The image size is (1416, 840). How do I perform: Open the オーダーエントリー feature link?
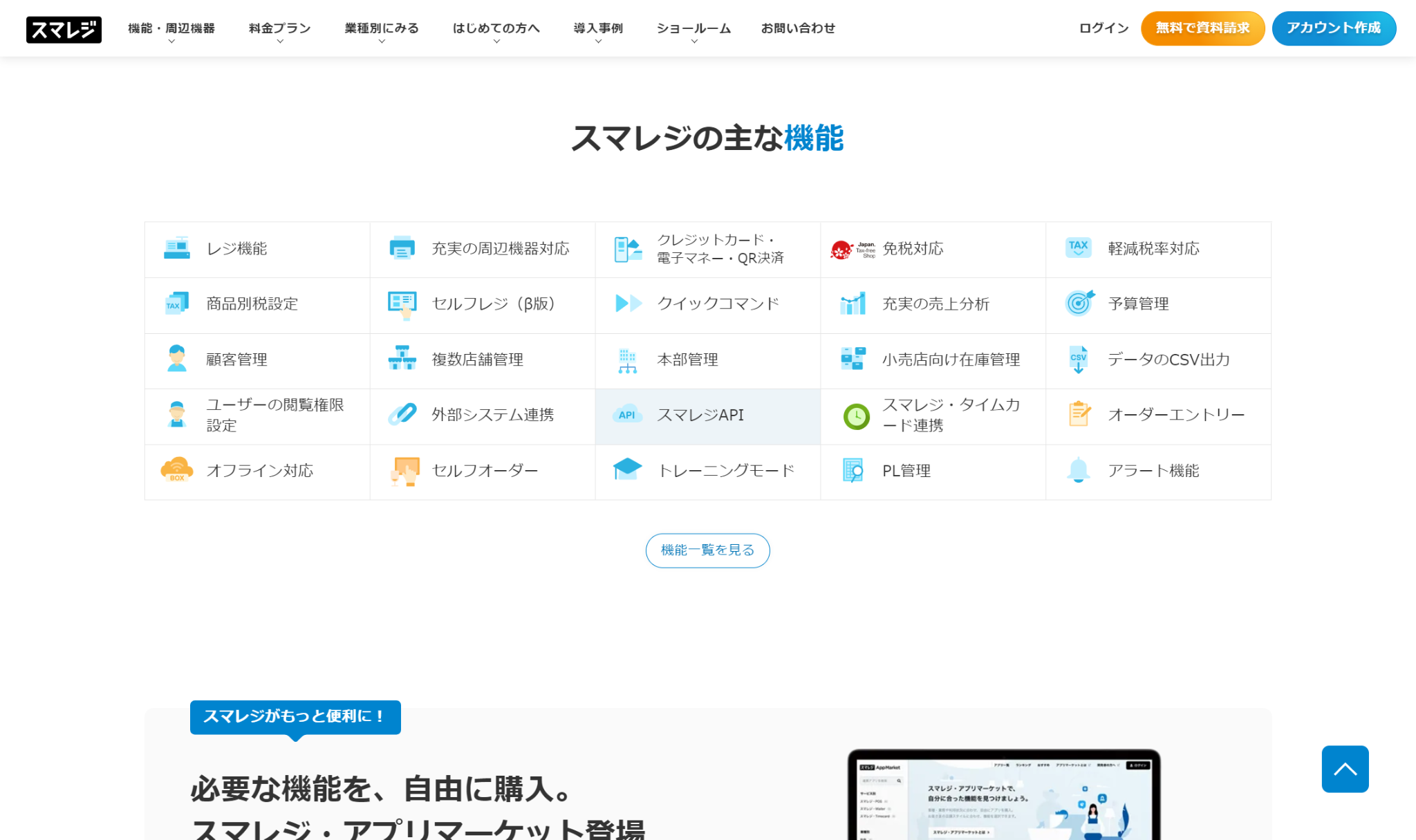click(1158, 416)
